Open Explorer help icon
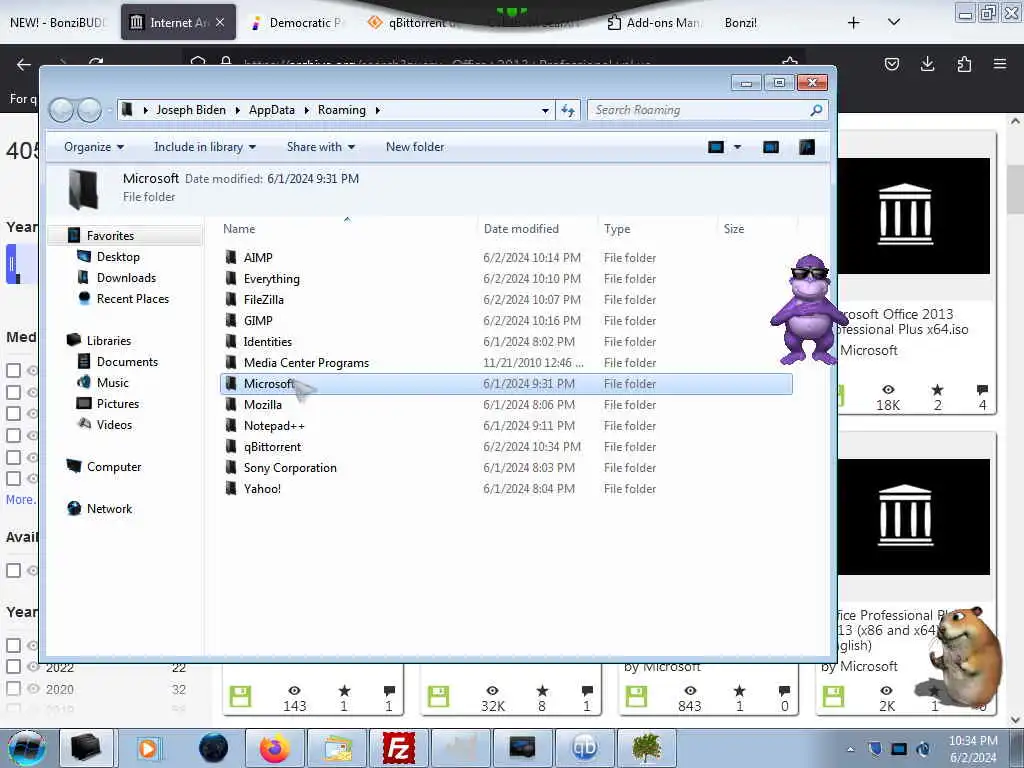The width and height of the screenshot is (1024, 768). click(x=807, y=147)
